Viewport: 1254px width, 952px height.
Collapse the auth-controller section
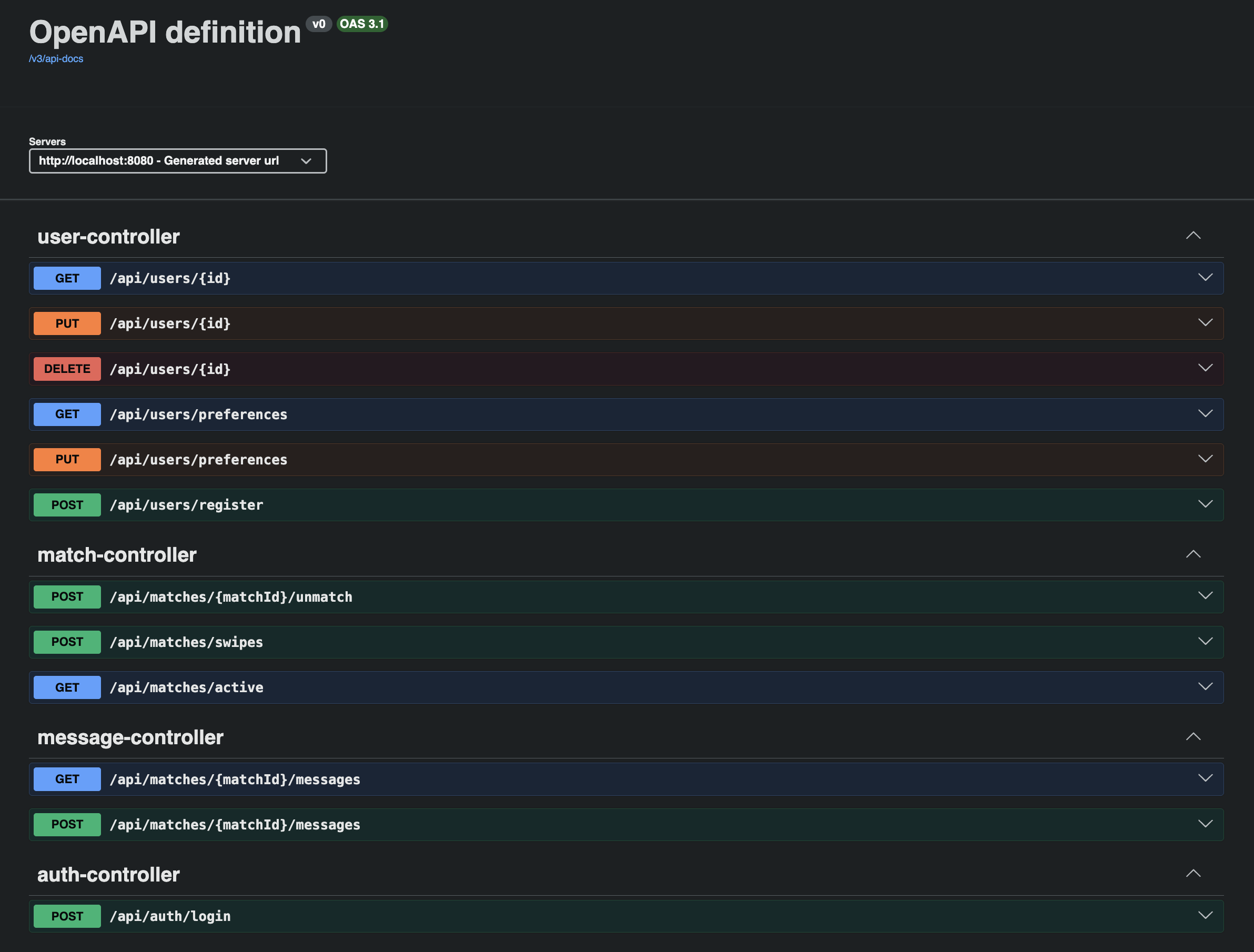point(1194,874)
